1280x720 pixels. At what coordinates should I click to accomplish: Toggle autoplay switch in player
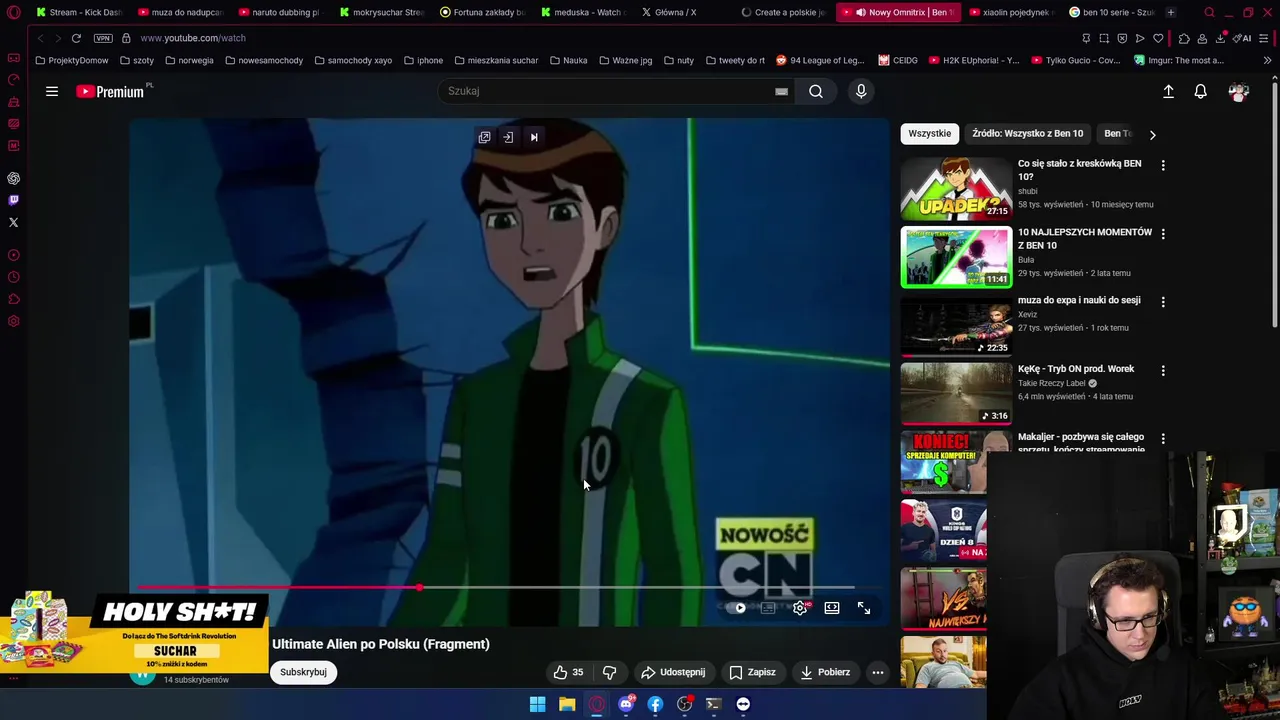(x=738, y=608)
